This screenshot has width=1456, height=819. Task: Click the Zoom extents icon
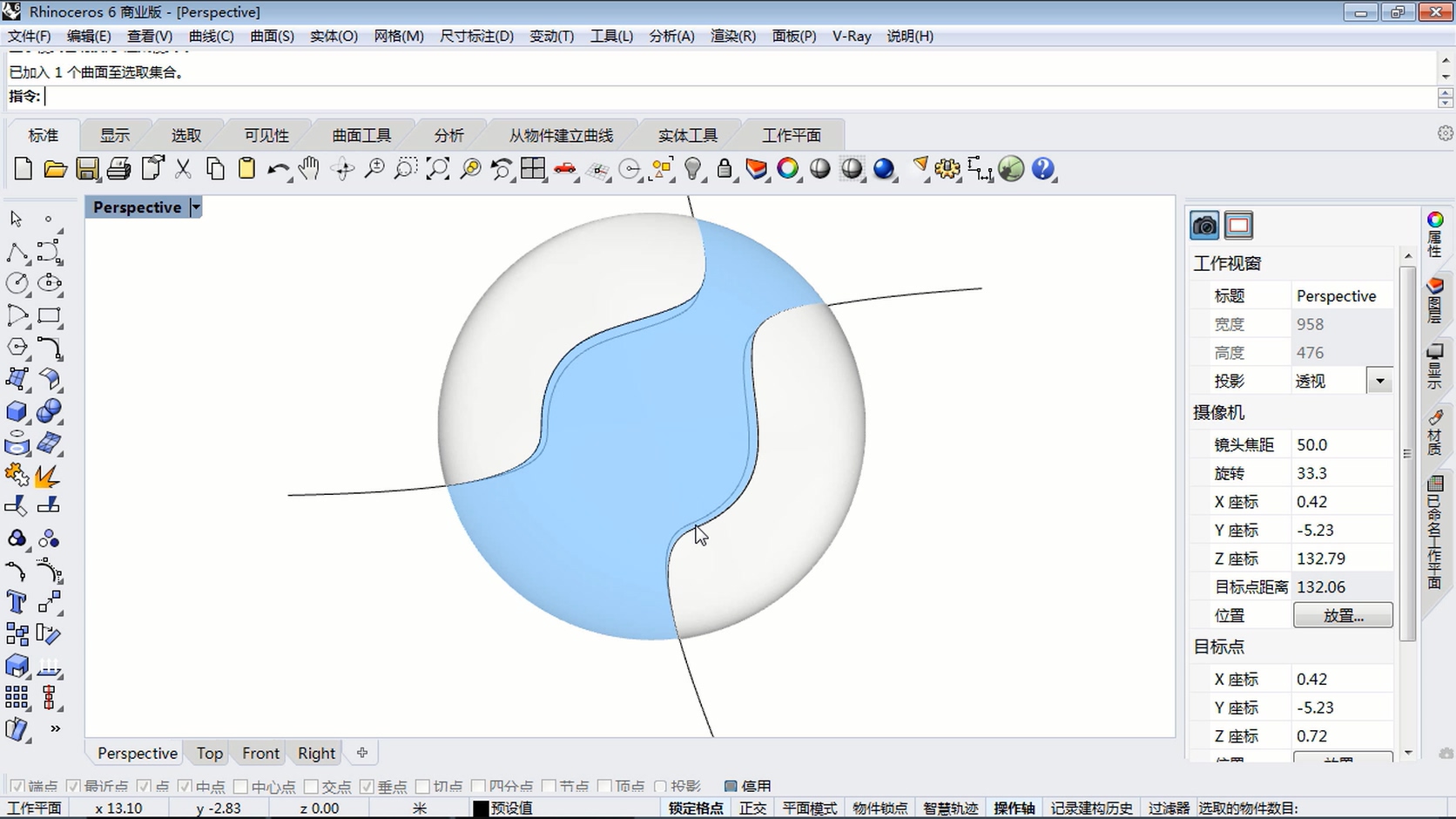point(437,169)
